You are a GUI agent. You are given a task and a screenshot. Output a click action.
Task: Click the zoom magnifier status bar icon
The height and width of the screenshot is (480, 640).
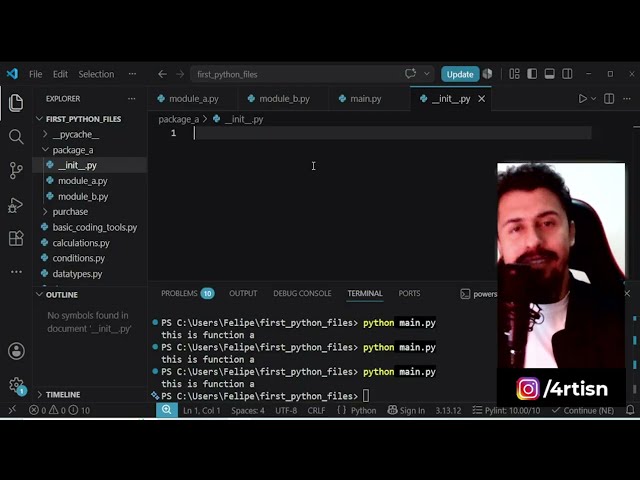167,410
